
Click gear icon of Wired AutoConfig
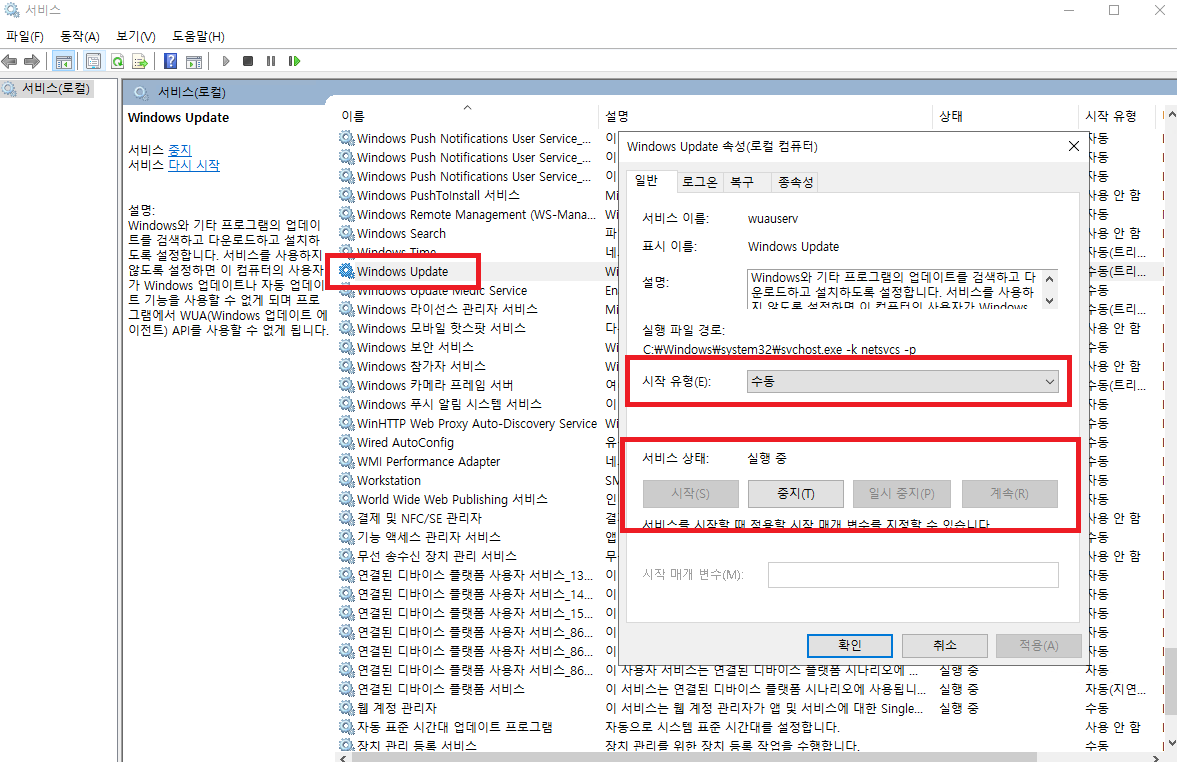click(346, 442)
